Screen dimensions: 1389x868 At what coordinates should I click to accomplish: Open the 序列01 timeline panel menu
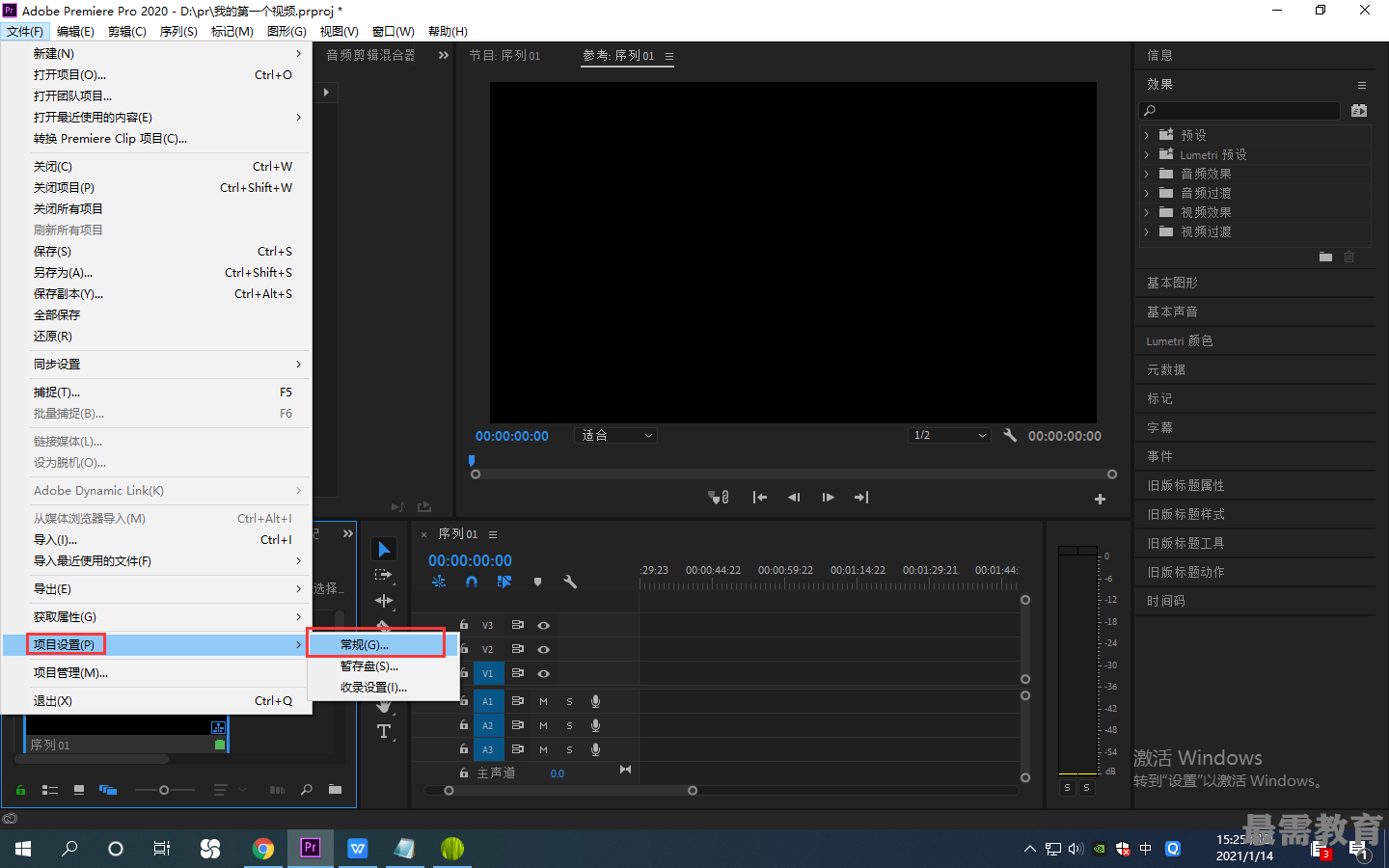(x=493, y=534)
